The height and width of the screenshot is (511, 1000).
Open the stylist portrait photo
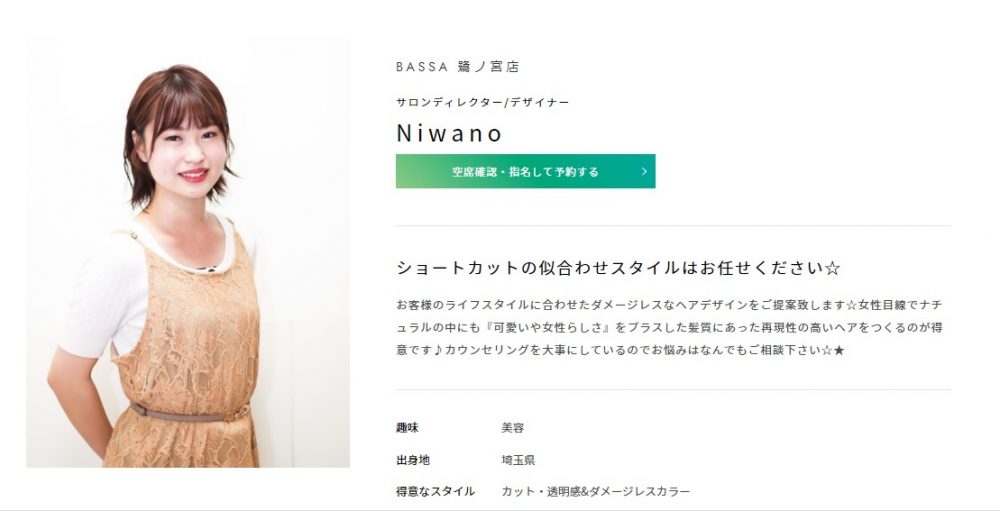[x=188, y=252]
